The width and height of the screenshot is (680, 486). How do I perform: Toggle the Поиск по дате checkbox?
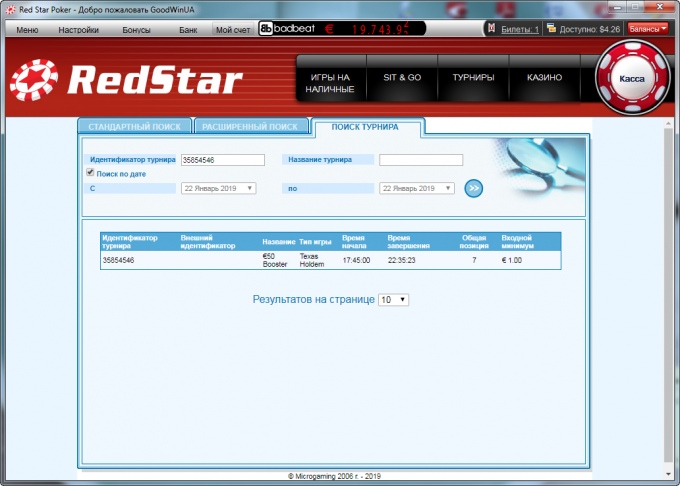90,173
